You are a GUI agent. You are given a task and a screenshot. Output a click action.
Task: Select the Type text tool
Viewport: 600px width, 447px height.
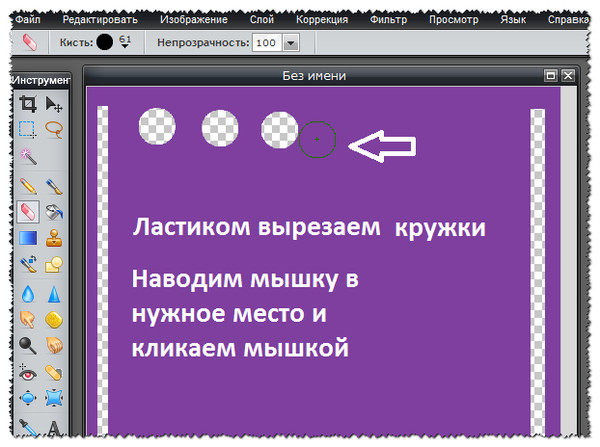coord(54,427)
